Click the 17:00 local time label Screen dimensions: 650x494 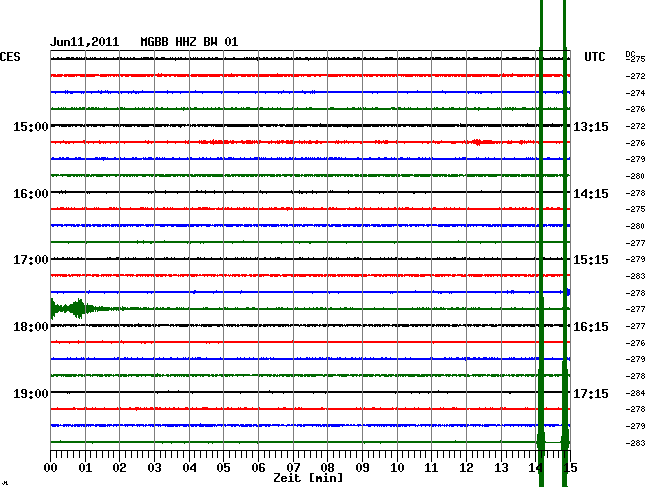coord(31,260)
